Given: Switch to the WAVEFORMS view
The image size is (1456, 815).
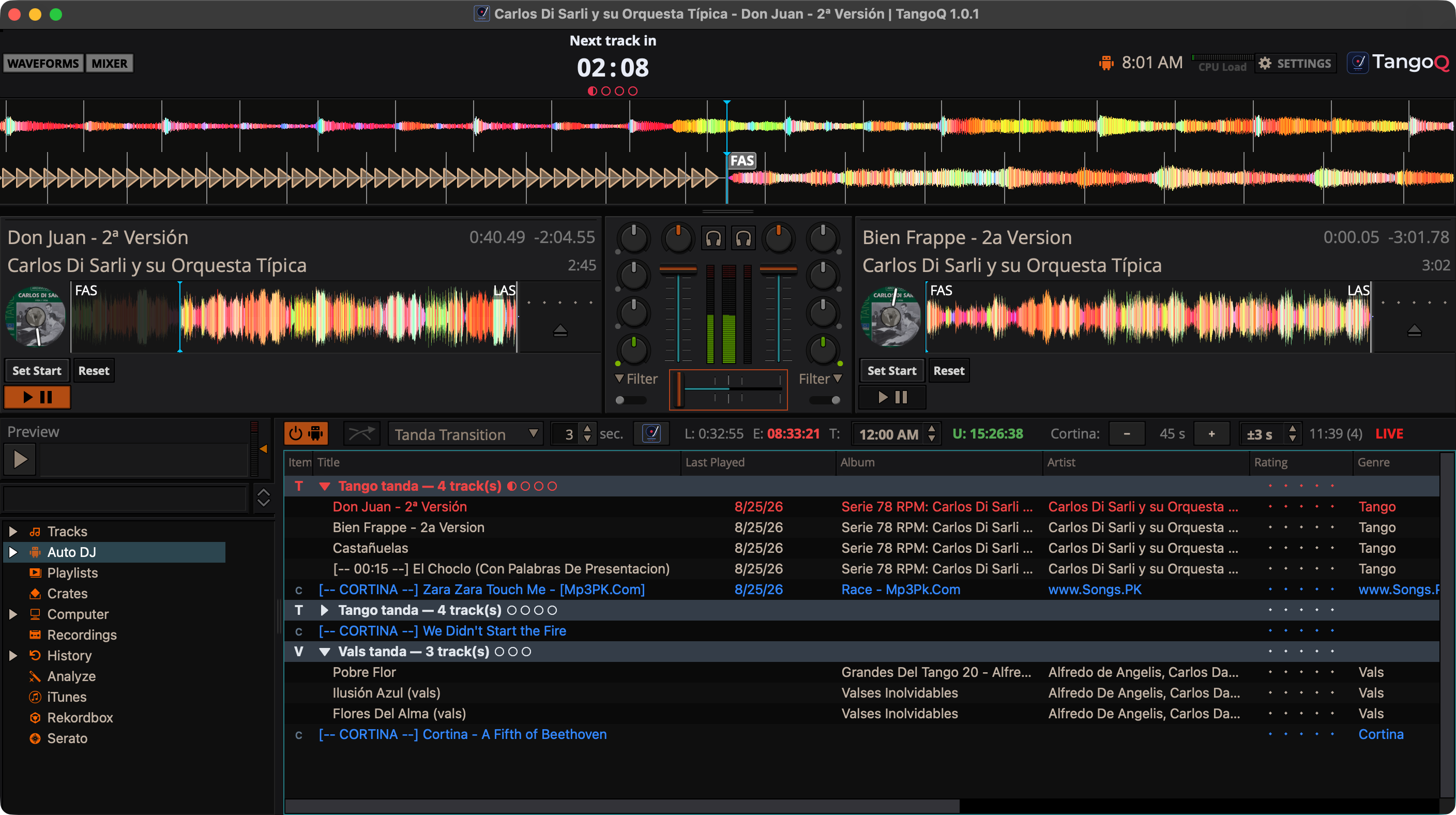Looking at the screenshot, I should 43,63.
